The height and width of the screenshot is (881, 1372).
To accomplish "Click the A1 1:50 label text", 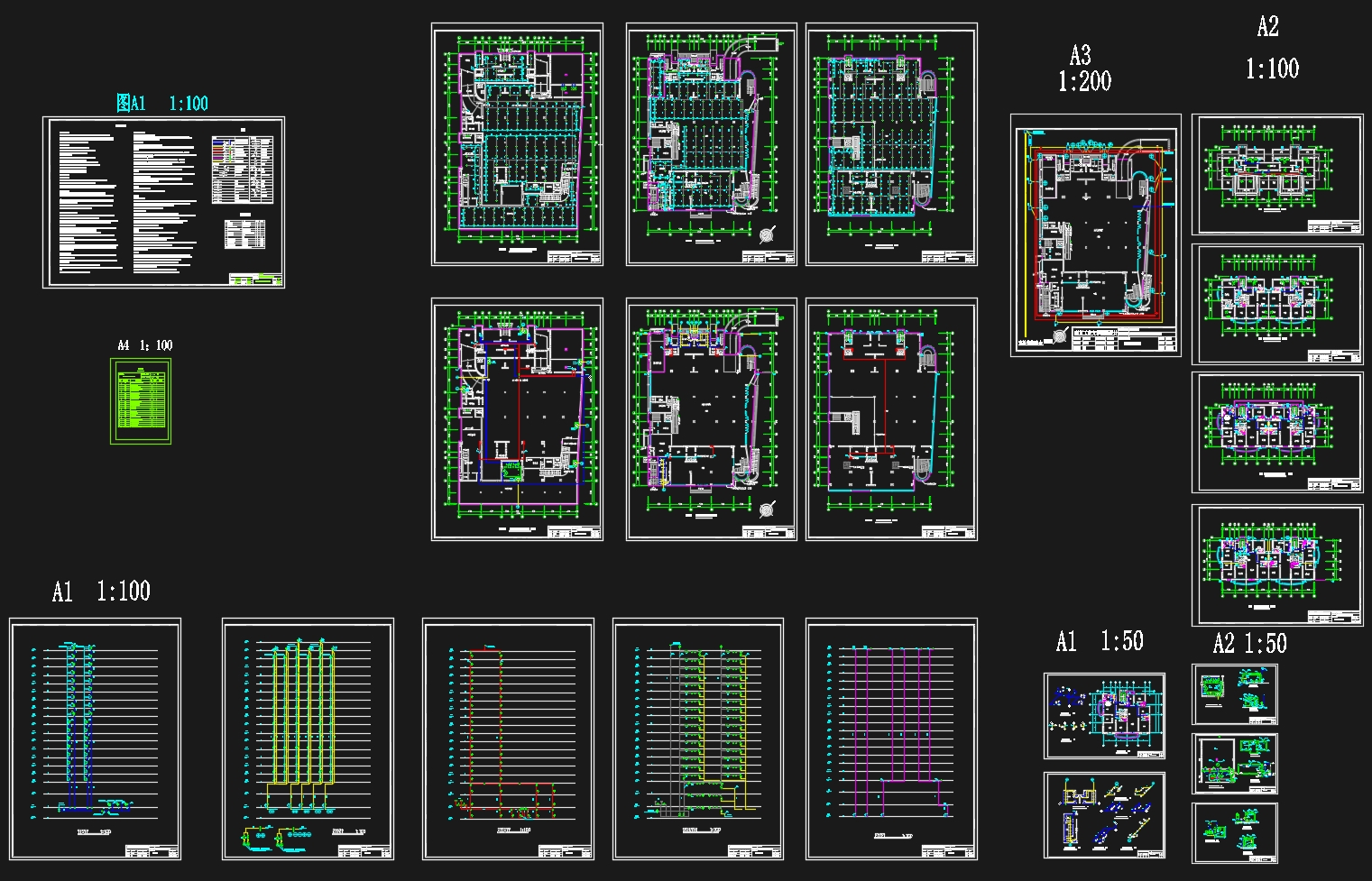I will 1100,642.
